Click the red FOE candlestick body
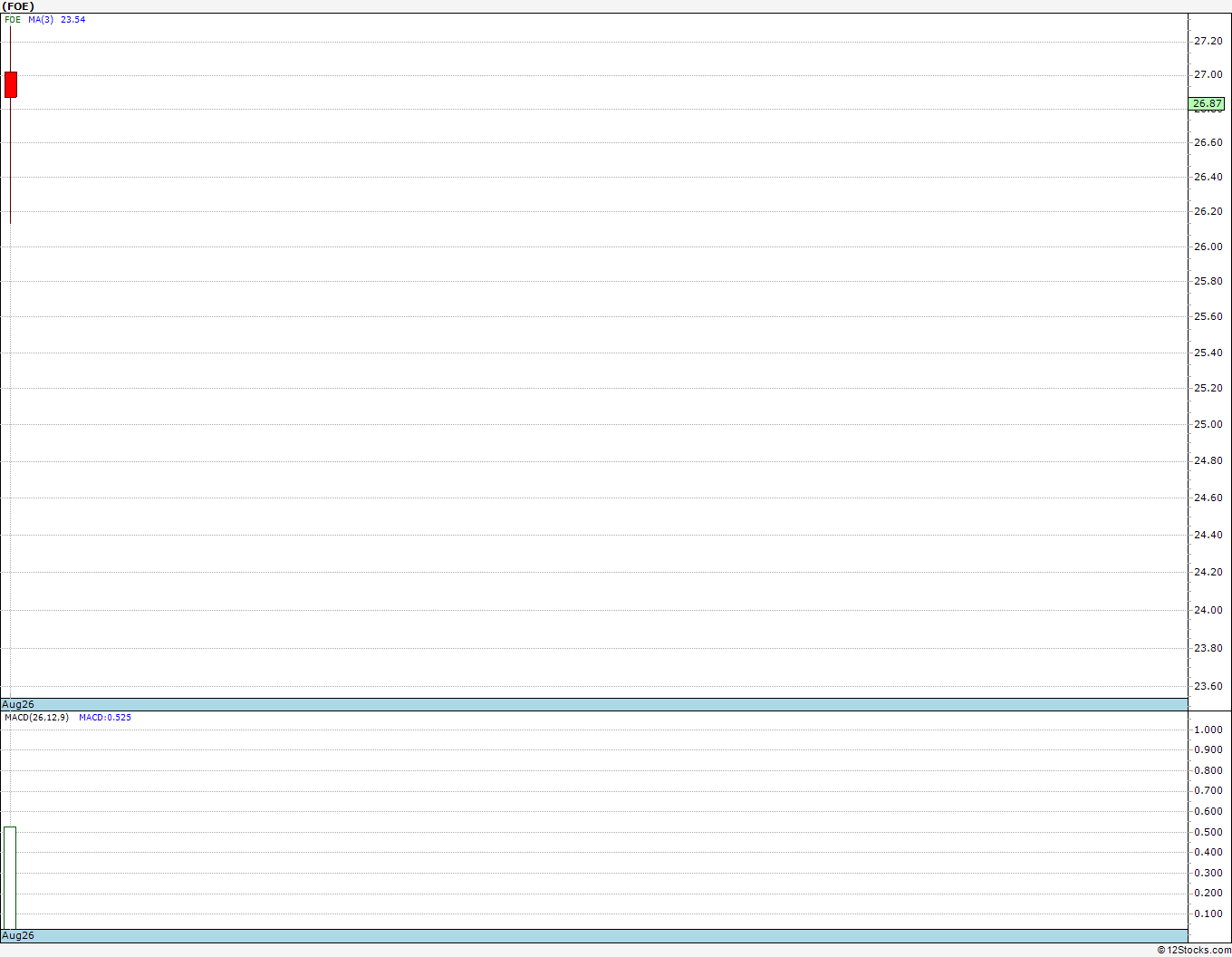Image resolution: width=1232 pixels, height=957 pixels. point(11,84)
